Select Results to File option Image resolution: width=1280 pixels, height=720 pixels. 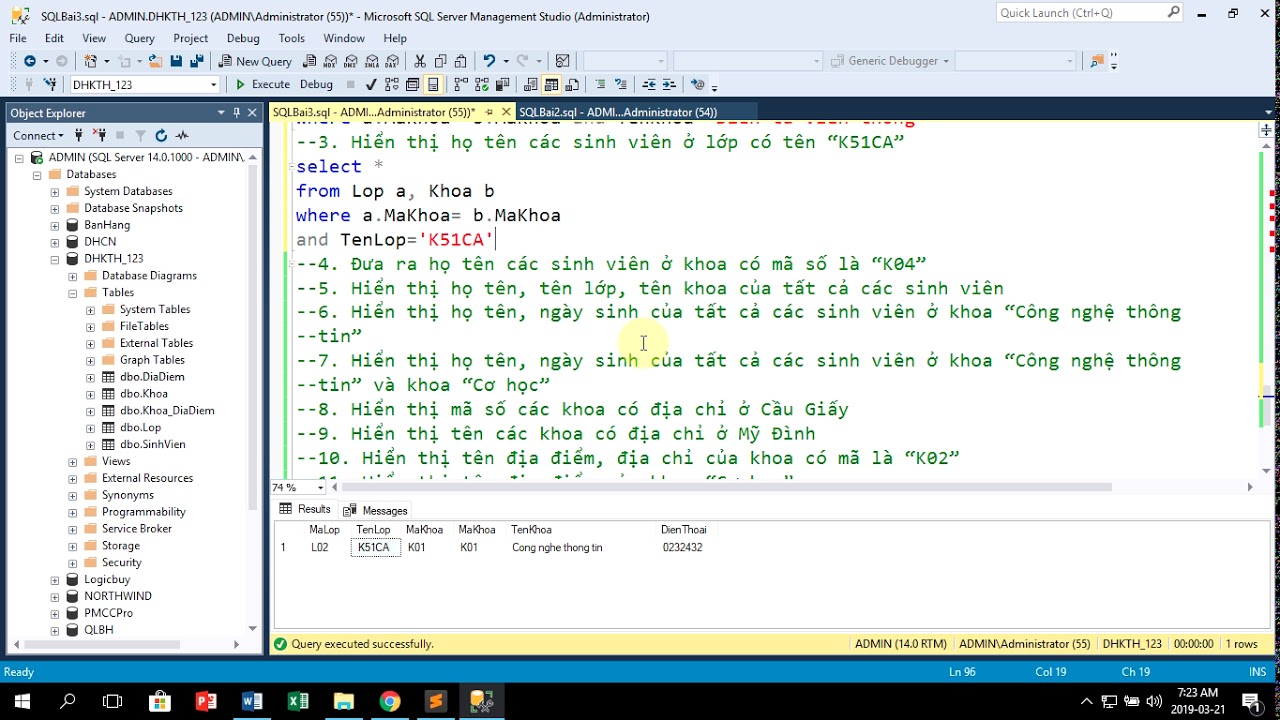(x=570, y=85)
